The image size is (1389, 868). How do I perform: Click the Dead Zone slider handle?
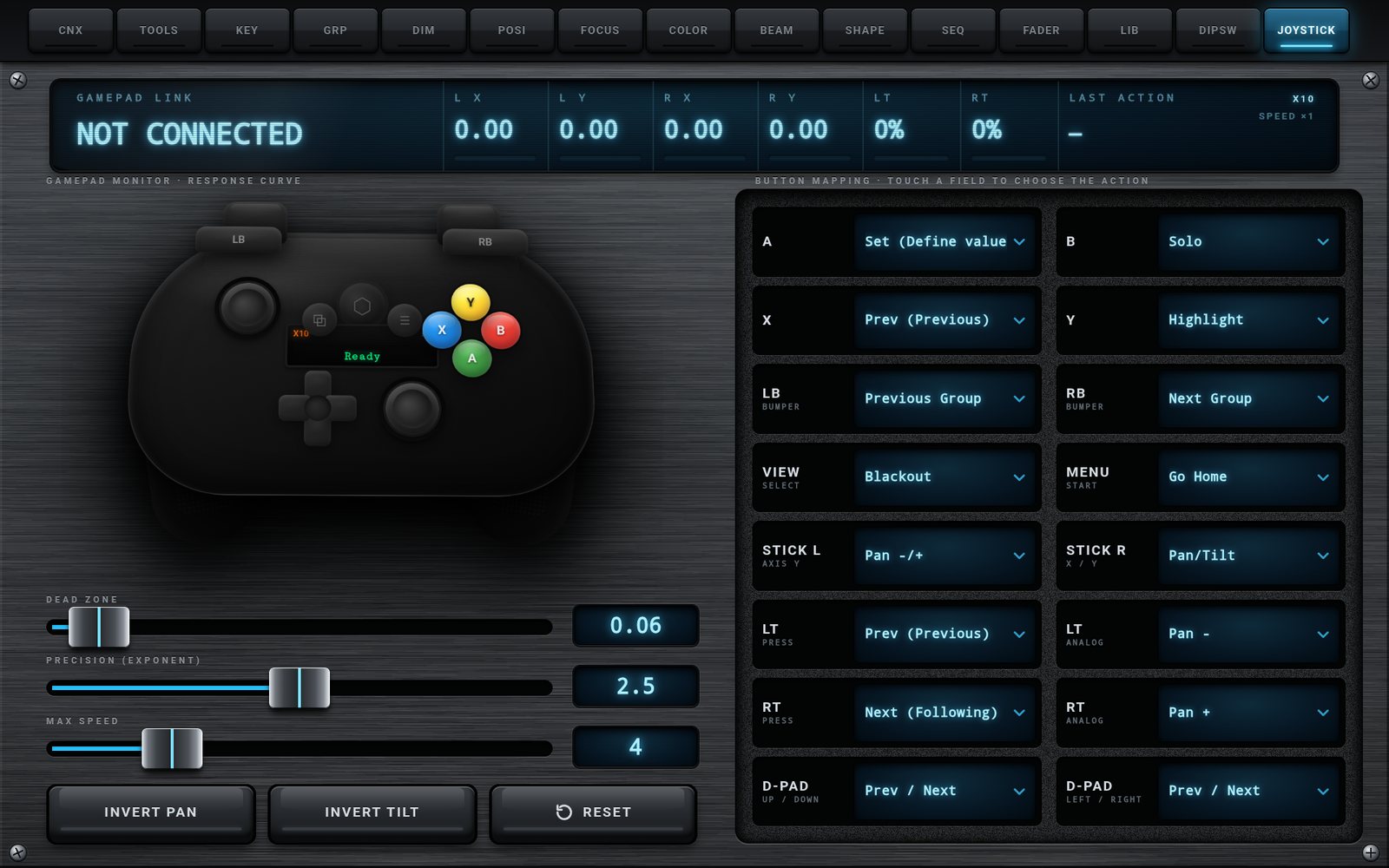(x=99, y=627)
